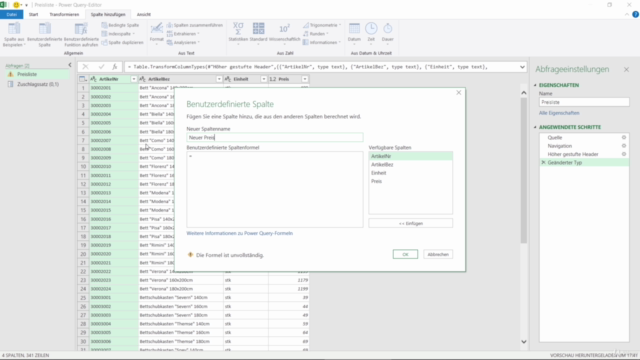Open the Datei tab
The width and height of the screenshot is (640, 360).
[x=12, y=14]
